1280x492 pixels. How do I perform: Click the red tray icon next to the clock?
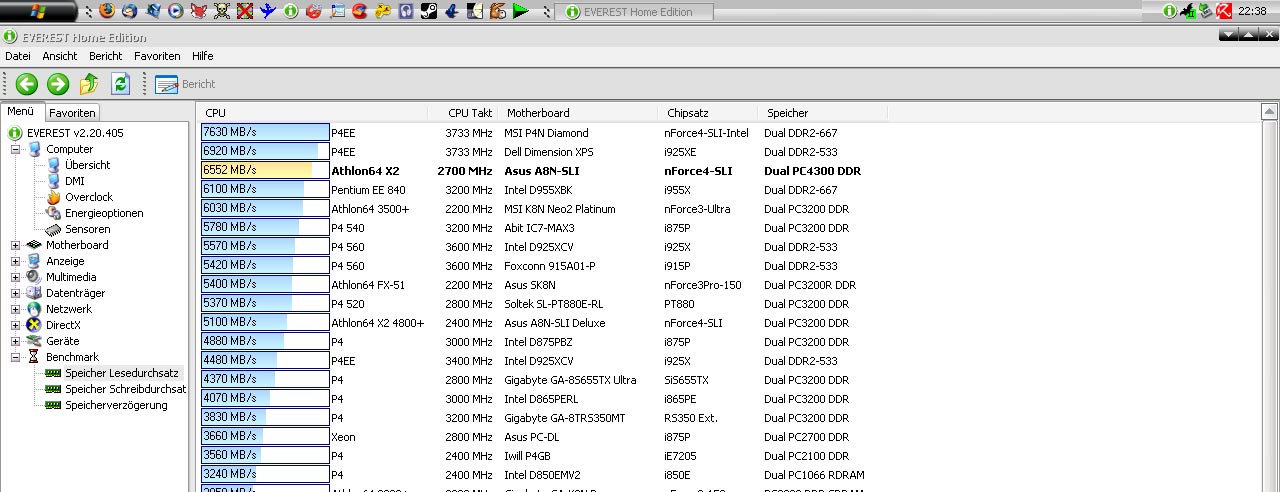pos(1223,11)
